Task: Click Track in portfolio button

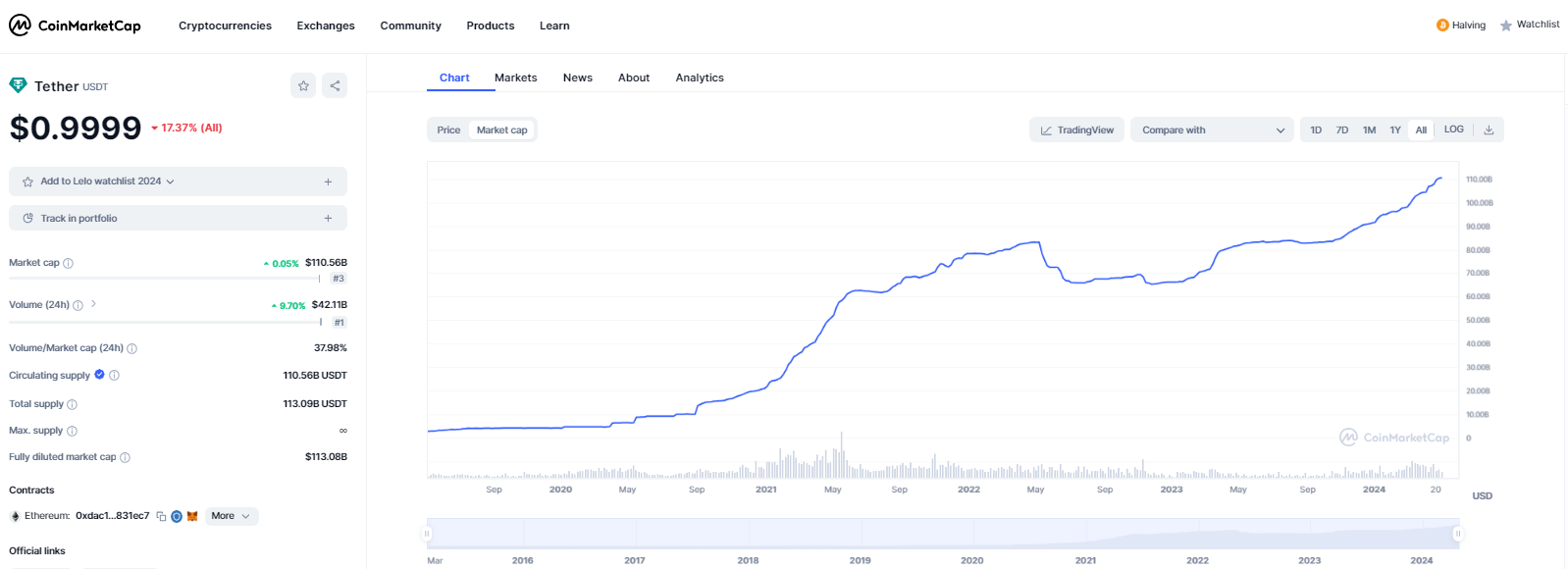Action: [x=178, y=218]
